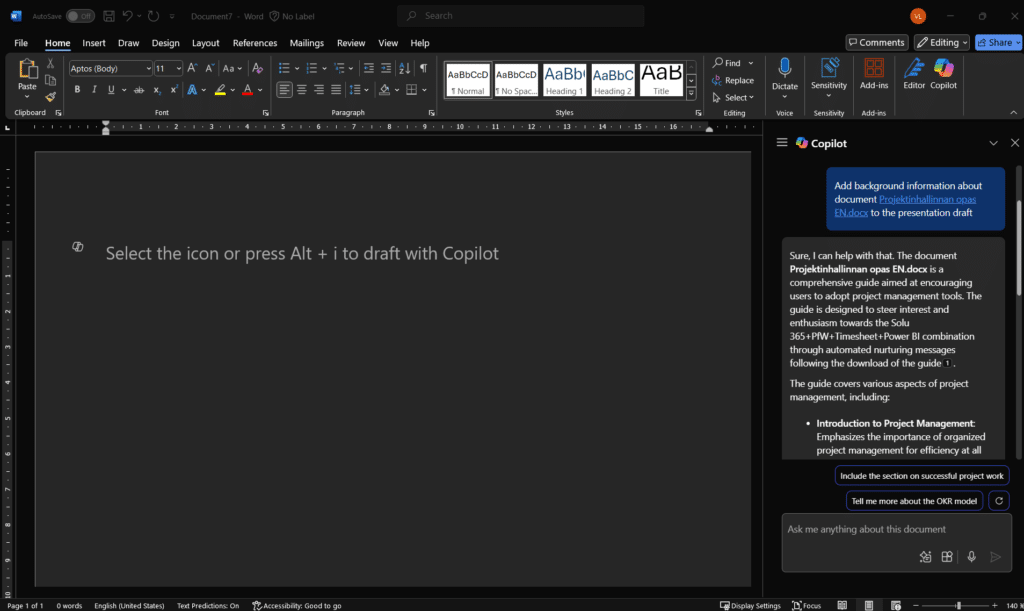Click the Sensitivity icon
1024x611 pixels.
[829, 68]
